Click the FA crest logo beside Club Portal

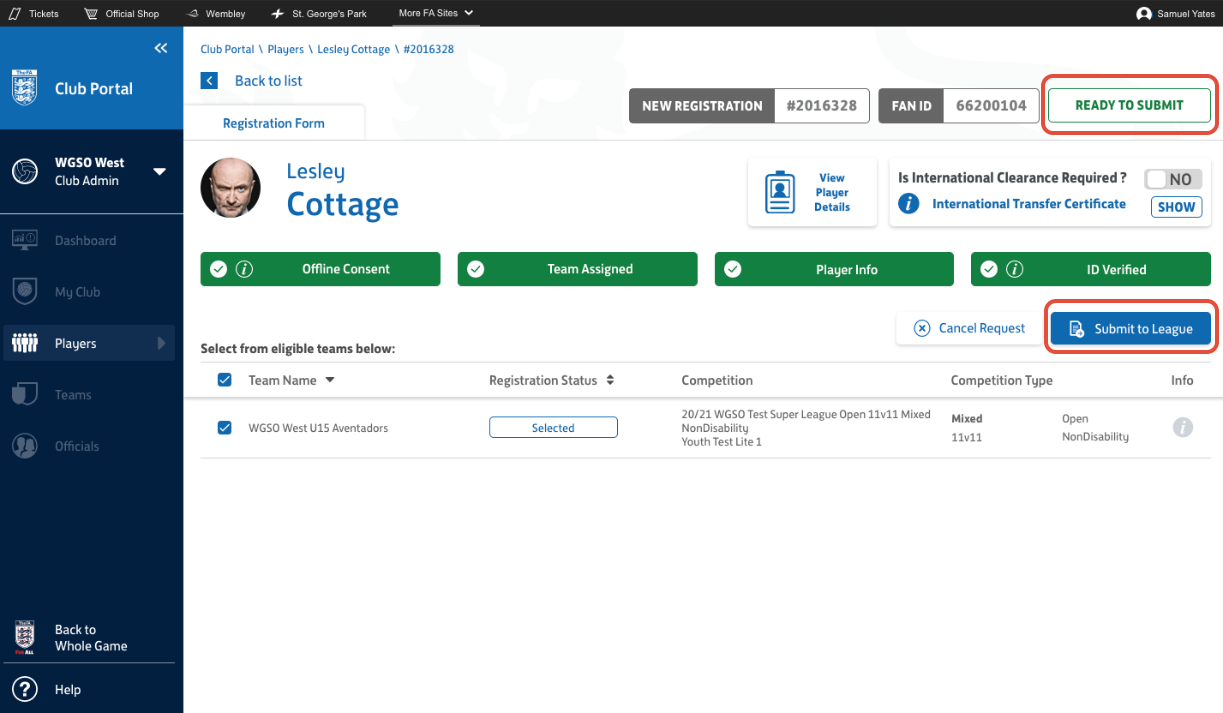[x=23, y=88]
